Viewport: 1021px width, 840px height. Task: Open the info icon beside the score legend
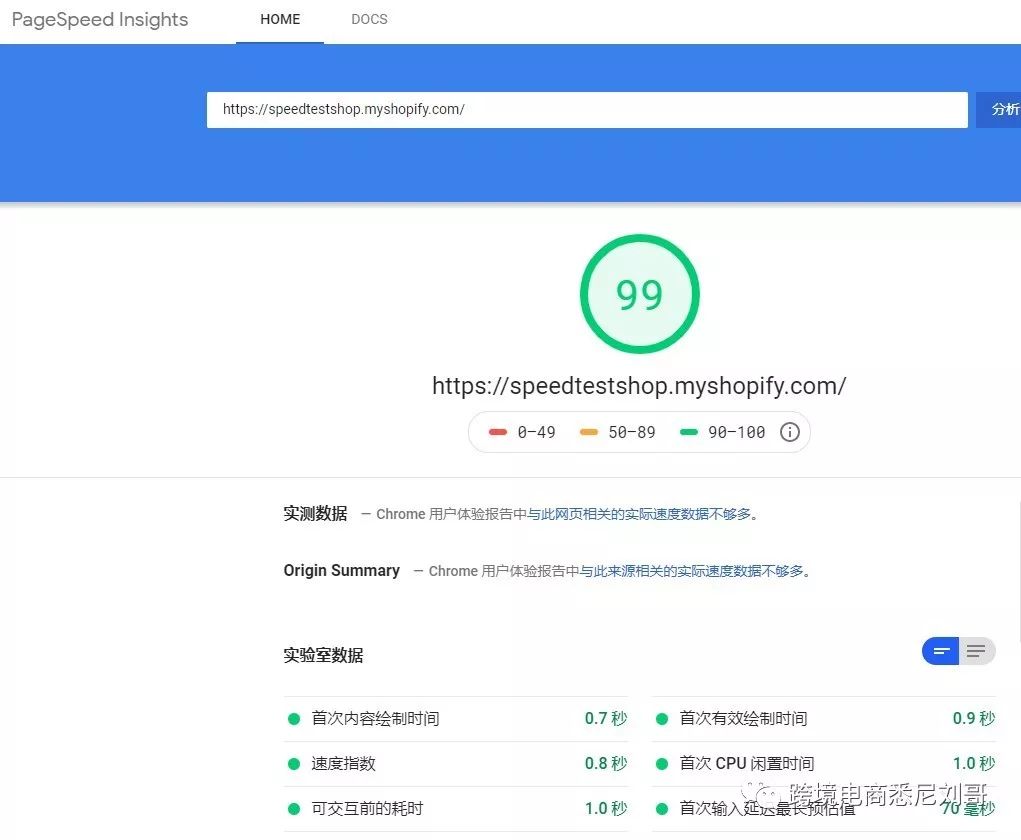[x=789, y=432]
